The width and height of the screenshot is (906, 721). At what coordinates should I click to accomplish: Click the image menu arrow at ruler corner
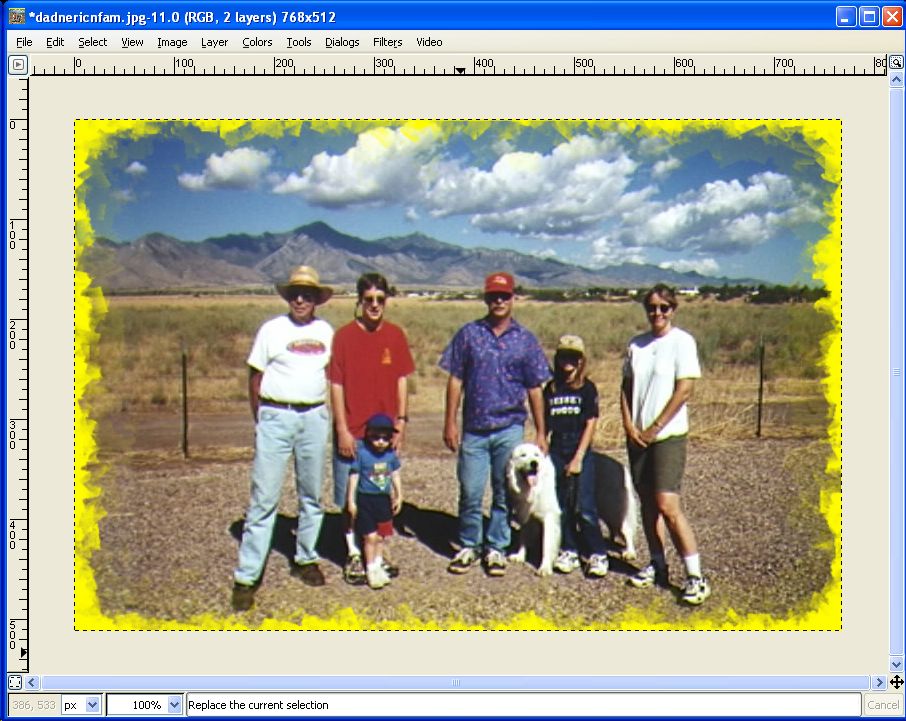point(18,64)
